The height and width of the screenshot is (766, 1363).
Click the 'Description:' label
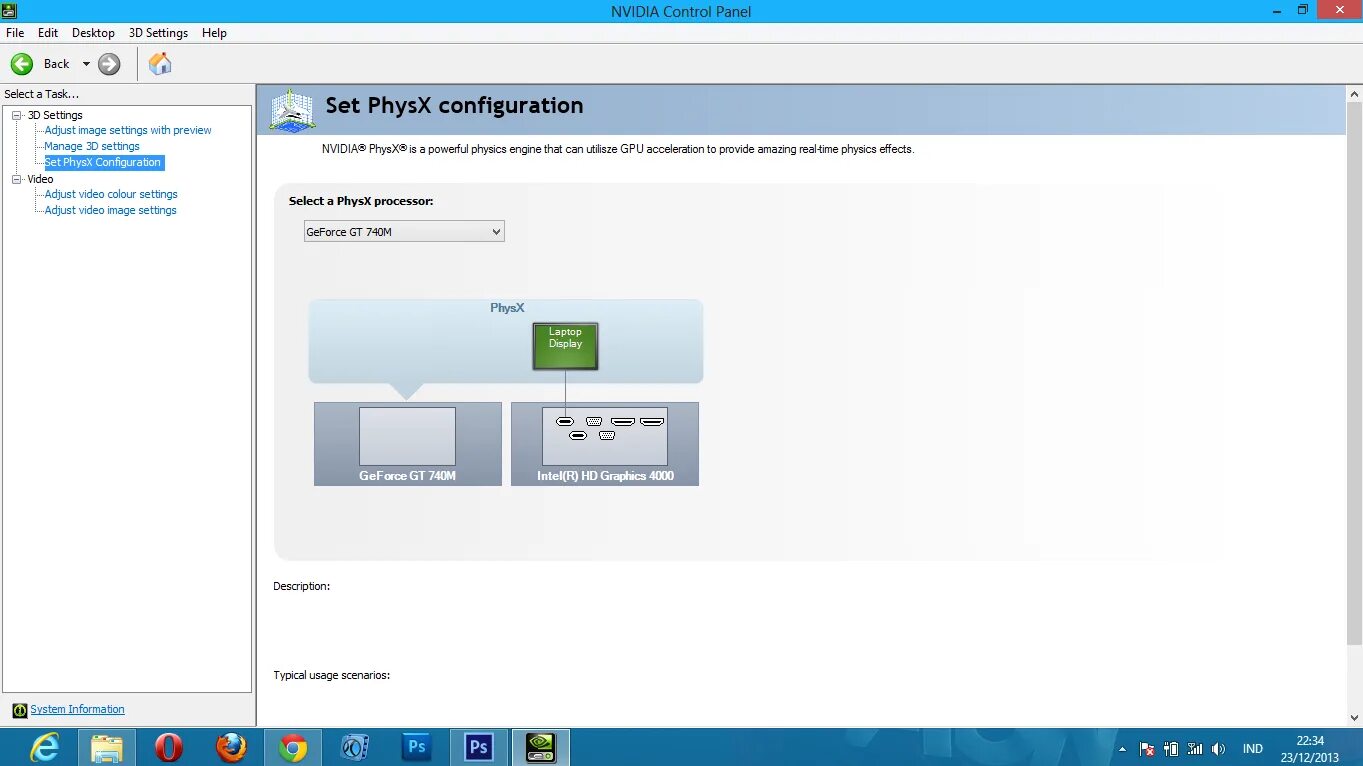(301, 586)
